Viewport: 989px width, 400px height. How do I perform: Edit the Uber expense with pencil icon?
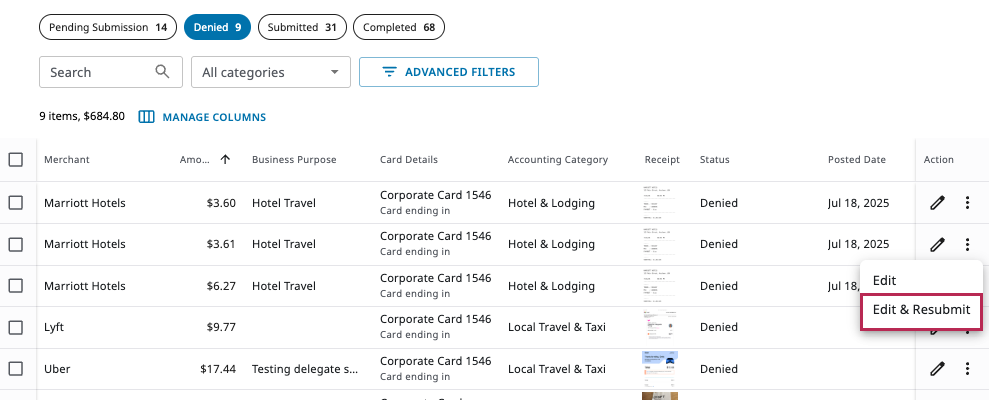pos(937,369)
